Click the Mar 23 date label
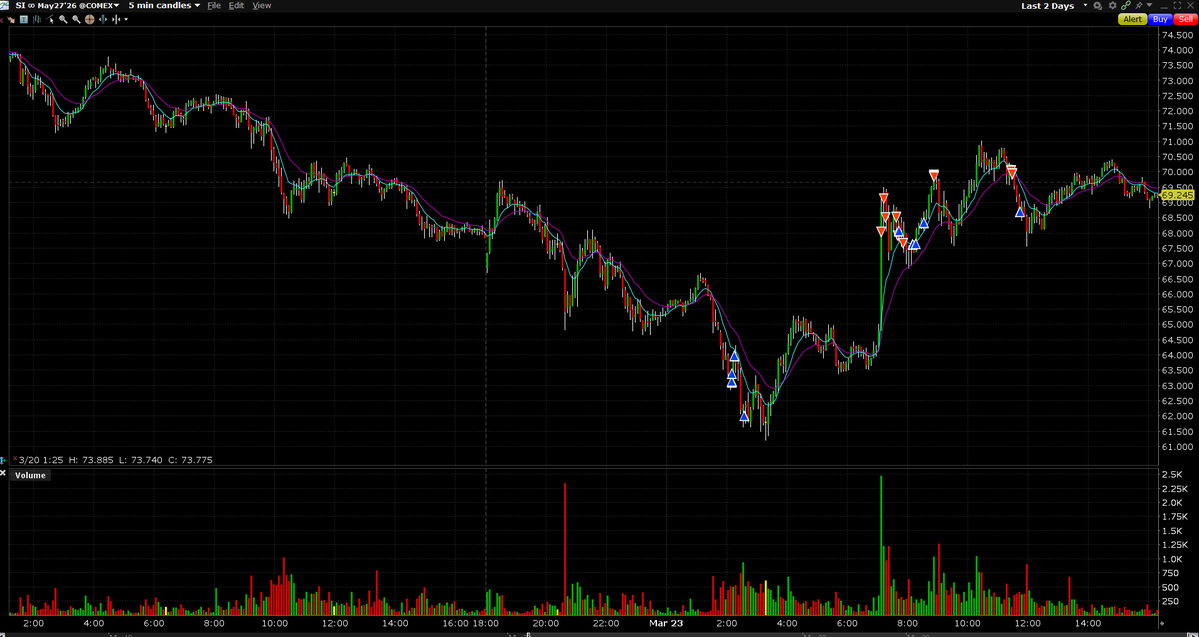Image resolution: width=1199 pixels, height=637 pixels. tap(665, 623)
